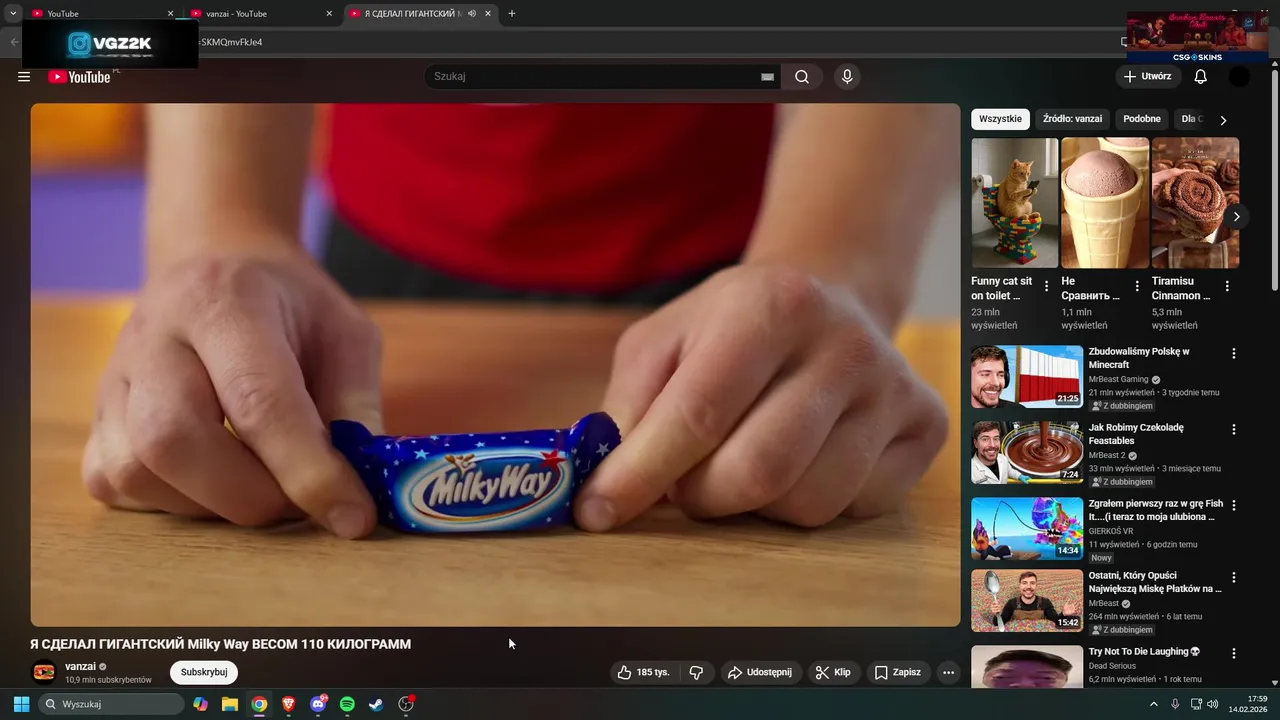Image resolution: width=1280 pixels, height=720 pixels.
Task: Open Zbudowaliśmy Polskę w Minecraft thumbnail
Action: pos(1027,377)
